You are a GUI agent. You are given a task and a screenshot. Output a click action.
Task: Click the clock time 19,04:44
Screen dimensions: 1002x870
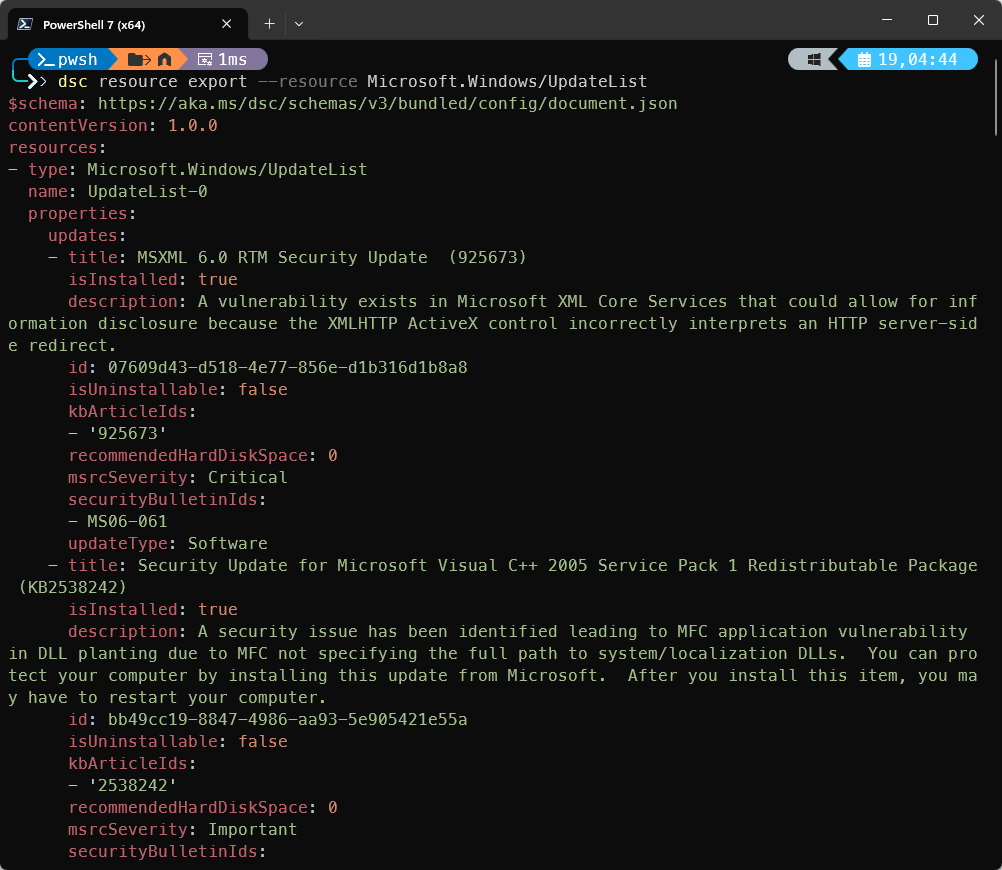918,59
